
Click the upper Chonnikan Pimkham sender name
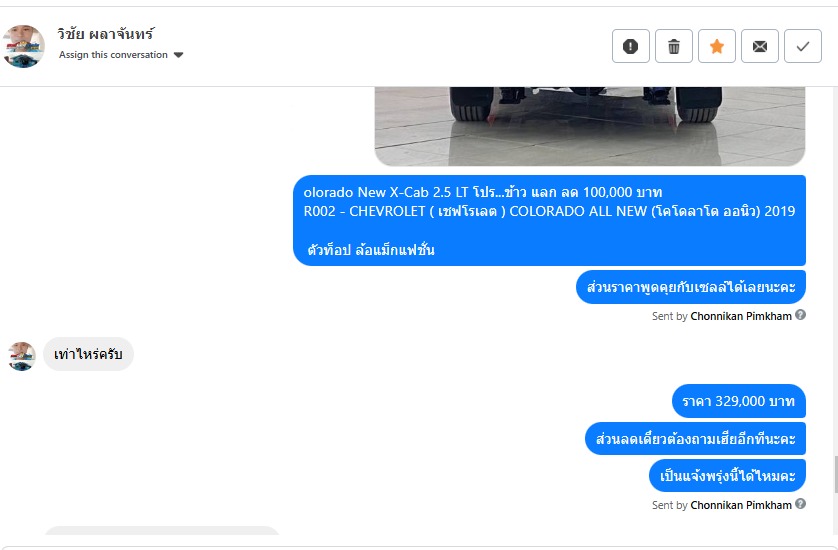click(741, 316)
